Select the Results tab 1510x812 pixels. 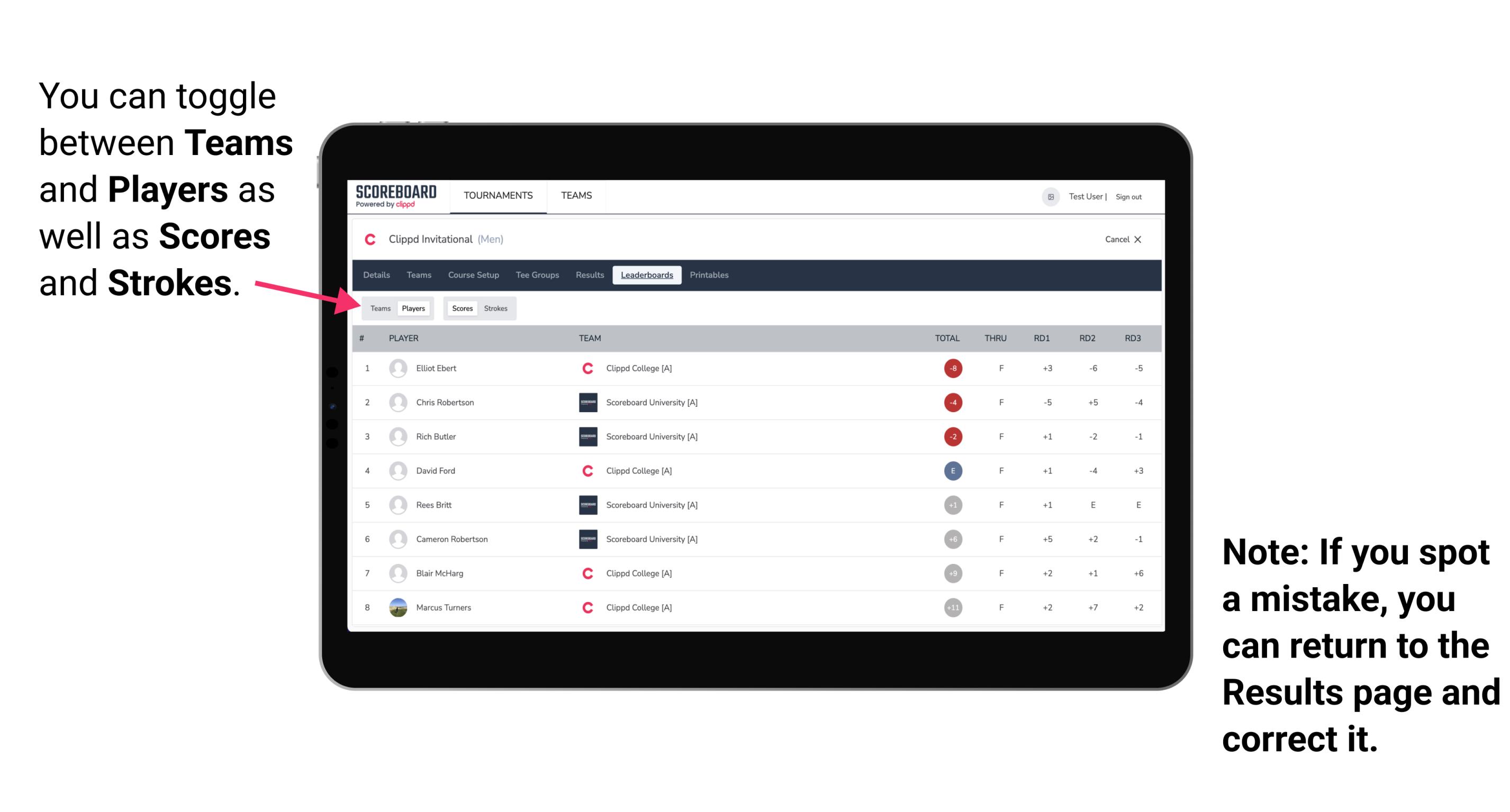tap(590, 275)
